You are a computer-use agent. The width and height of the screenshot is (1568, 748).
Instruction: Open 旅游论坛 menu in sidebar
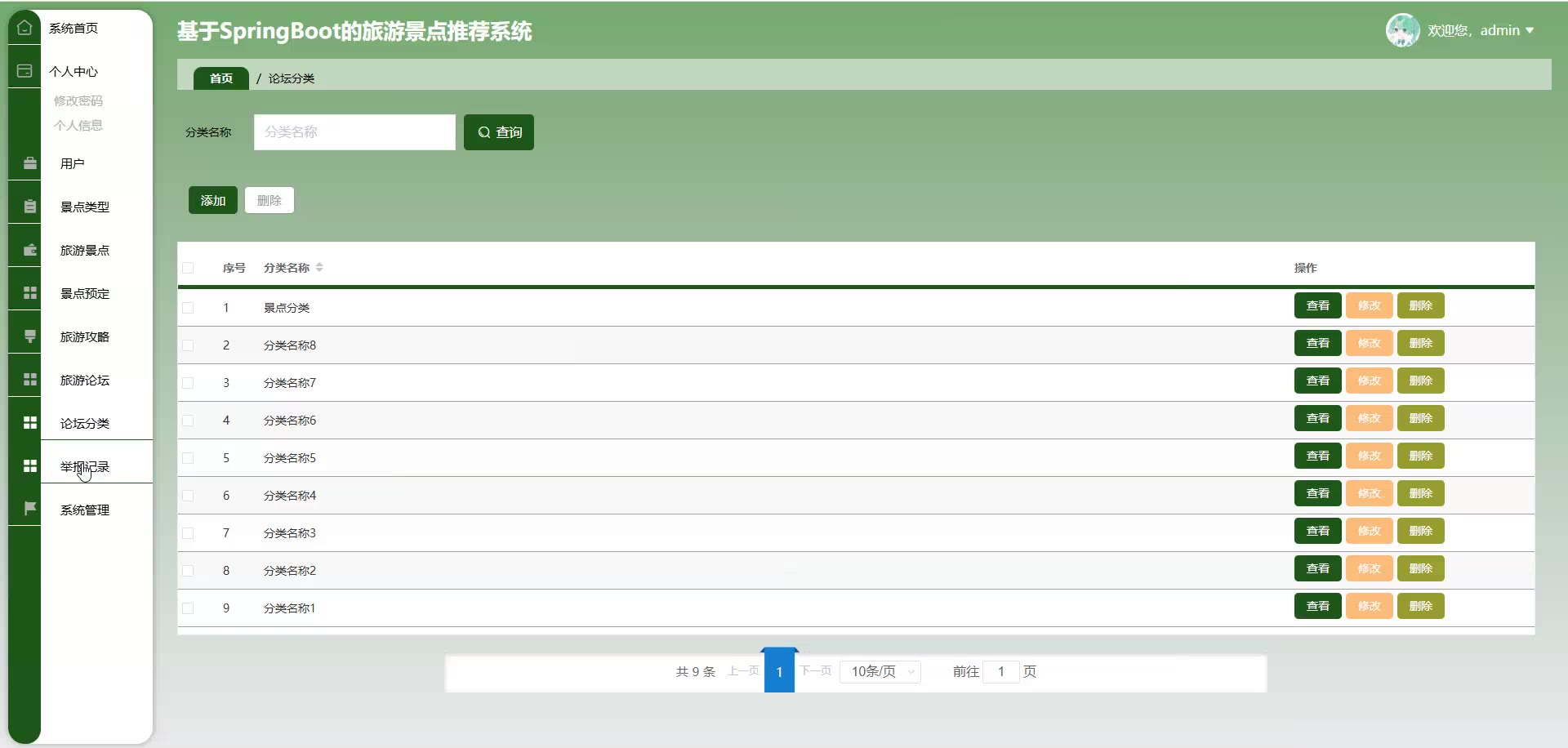(x=85, y=380)
